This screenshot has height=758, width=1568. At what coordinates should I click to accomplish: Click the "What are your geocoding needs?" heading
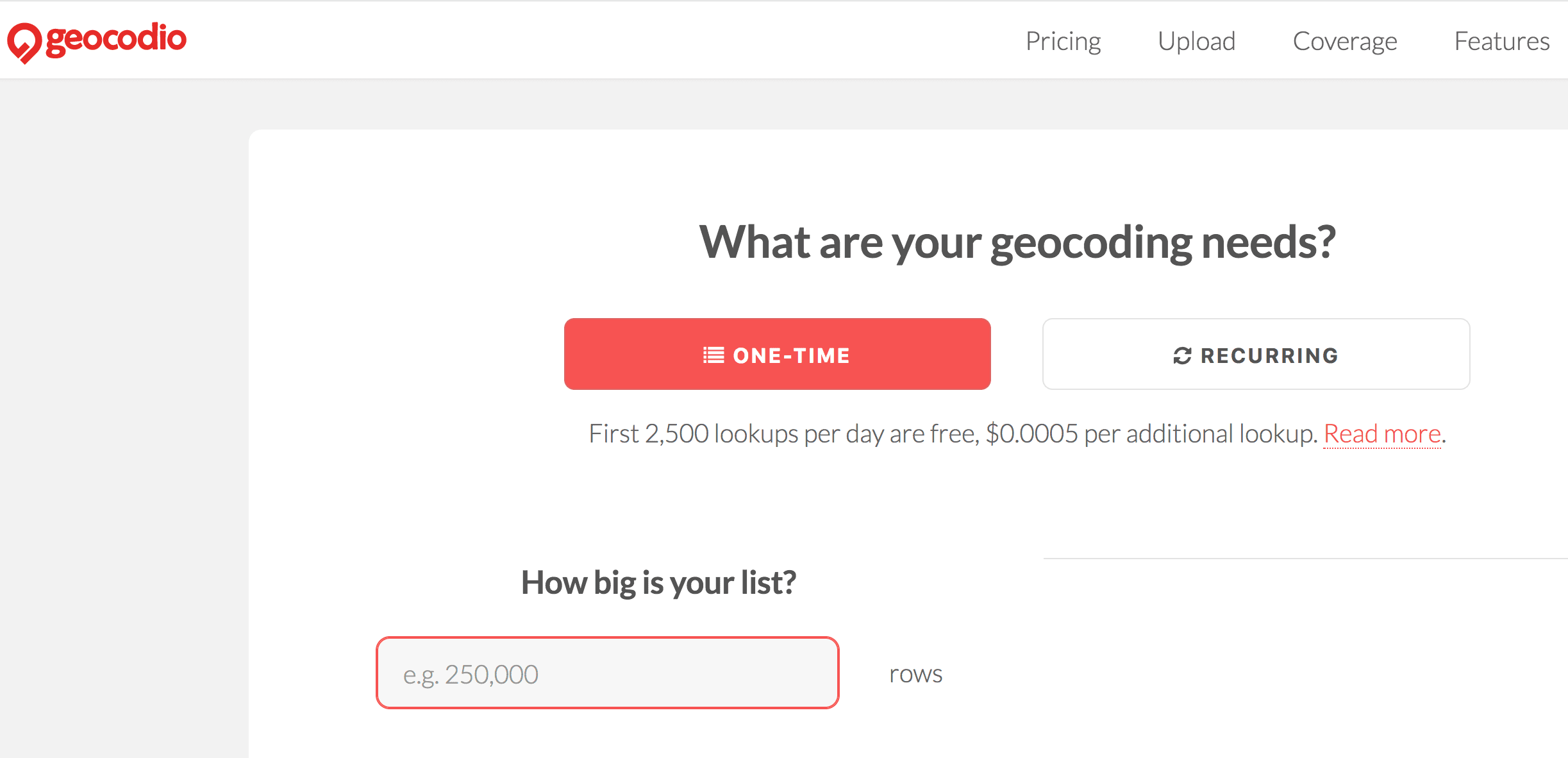(x=1017, y=242)
